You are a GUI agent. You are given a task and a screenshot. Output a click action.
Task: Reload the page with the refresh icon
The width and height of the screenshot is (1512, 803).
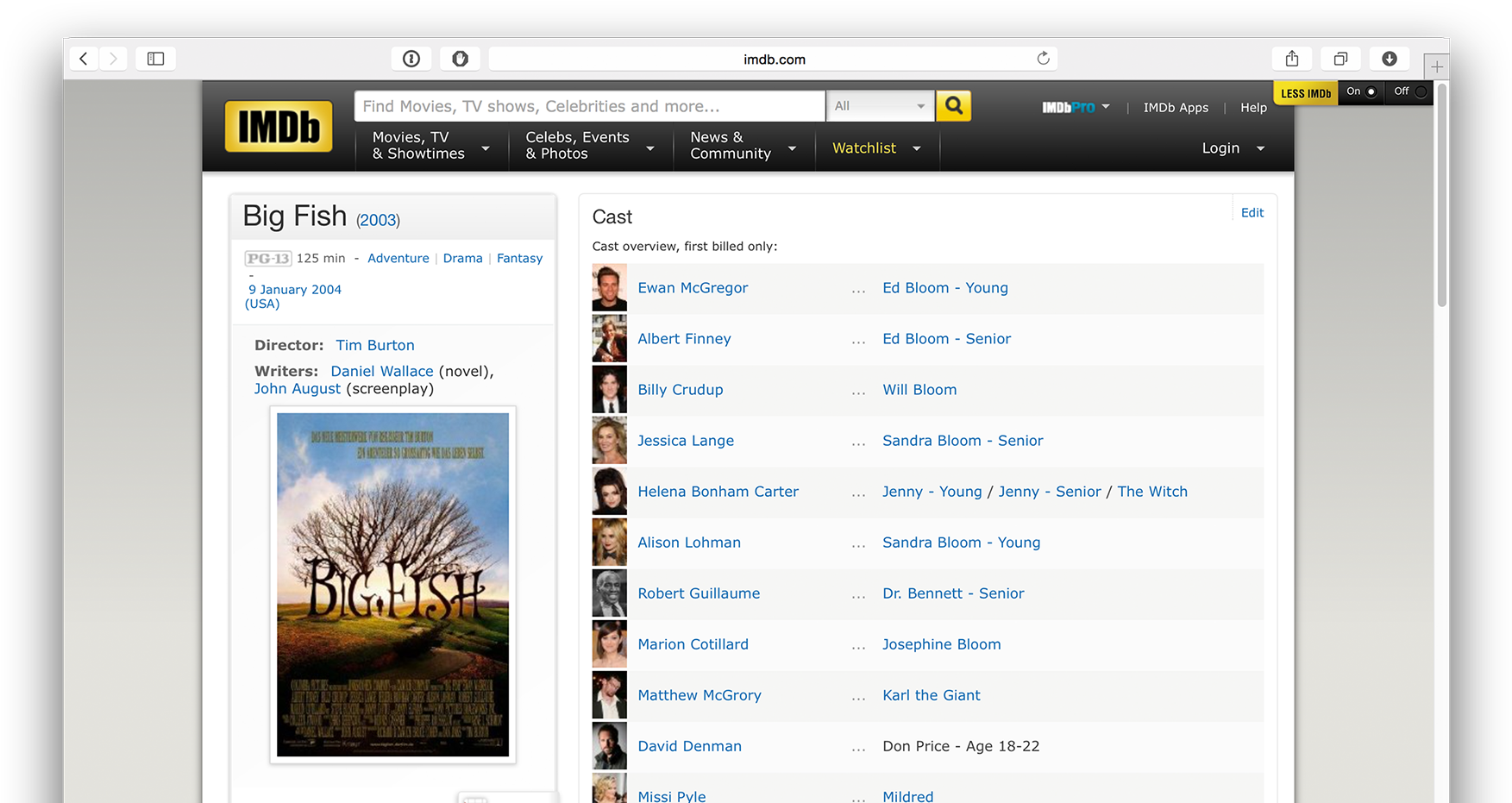[x=1043, y=58]
